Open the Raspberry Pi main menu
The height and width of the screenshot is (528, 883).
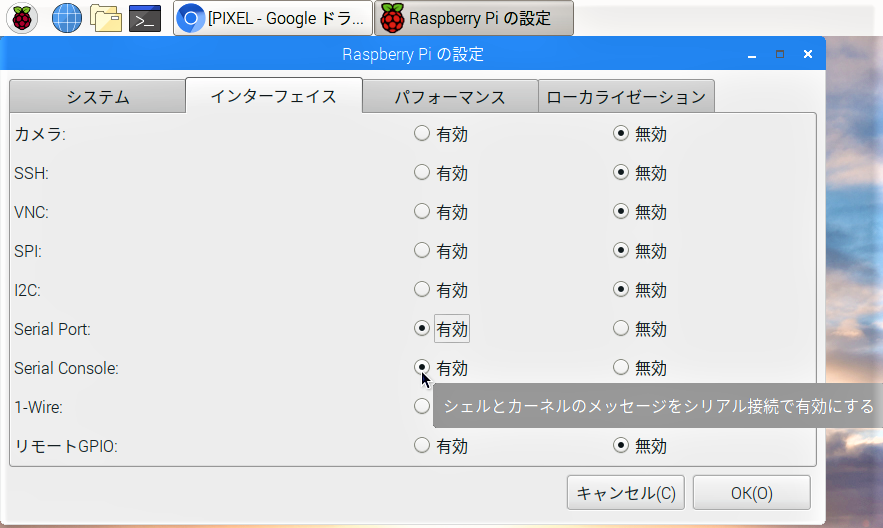click(22, 18)
